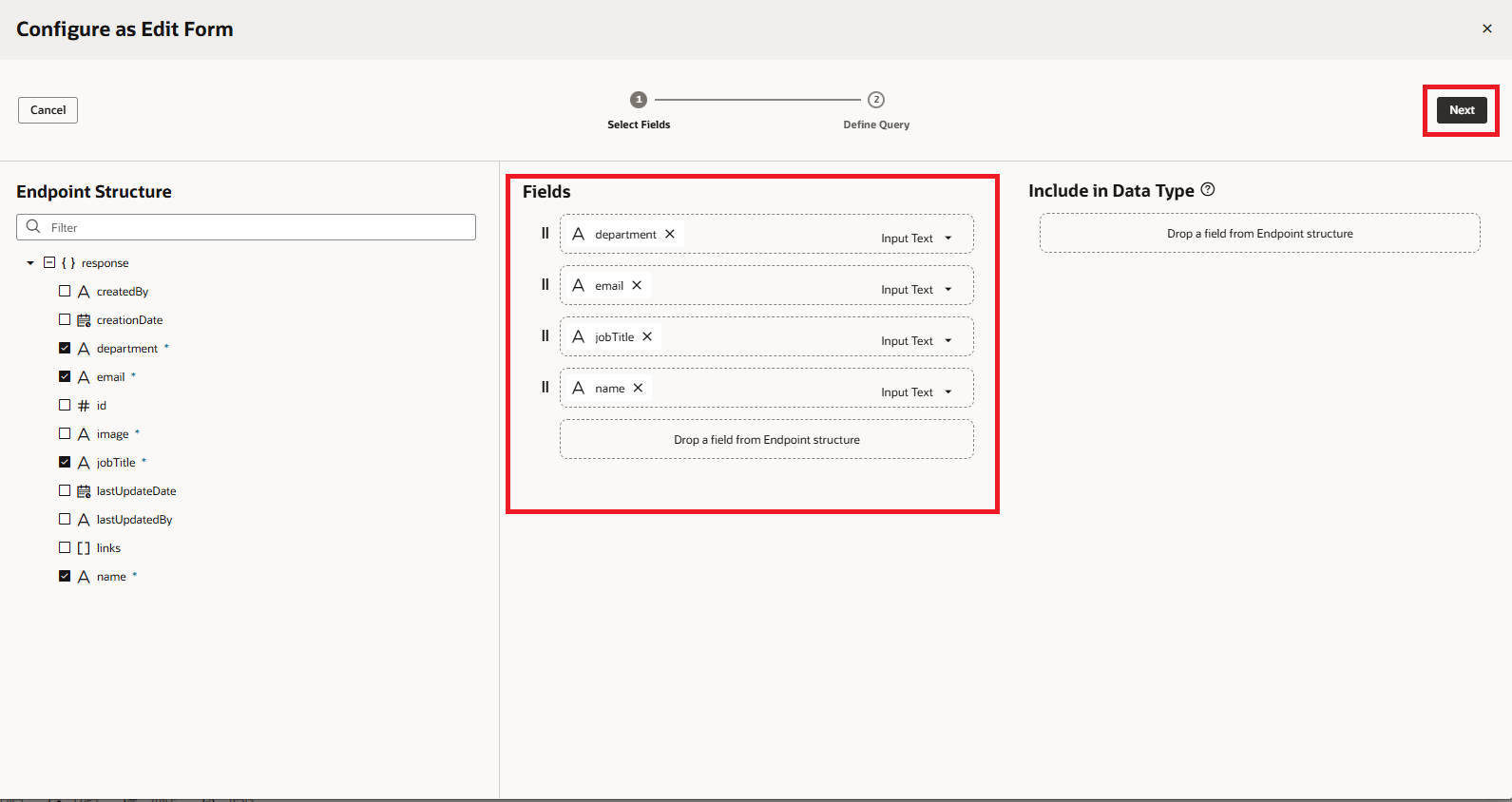
Task: Uncheck the department checkbox in Endpoint Structure
Action: pyautogui.click(x=65, y=348)
